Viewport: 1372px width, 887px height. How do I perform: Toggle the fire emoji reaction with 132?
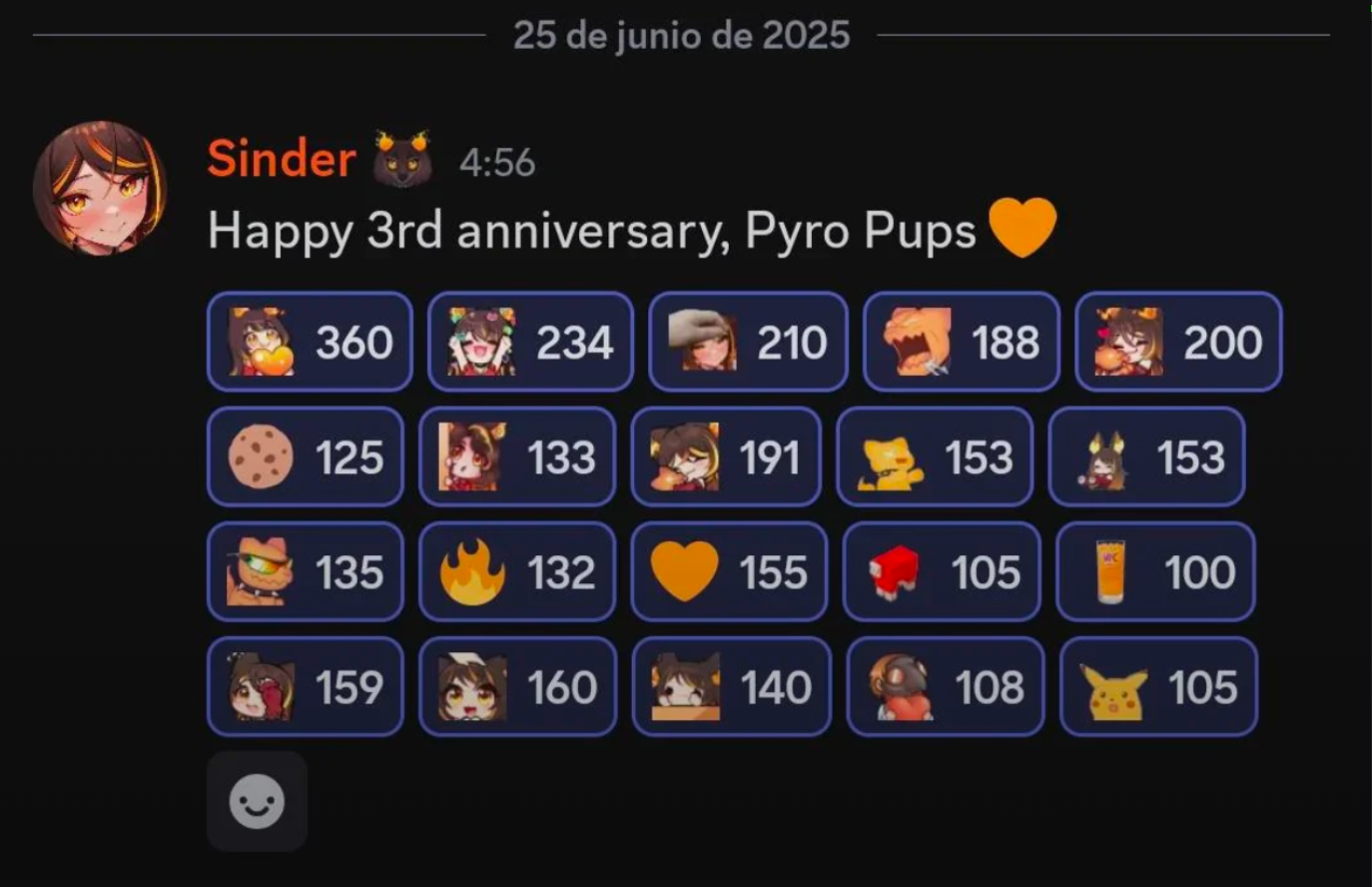tap(517, 572)
